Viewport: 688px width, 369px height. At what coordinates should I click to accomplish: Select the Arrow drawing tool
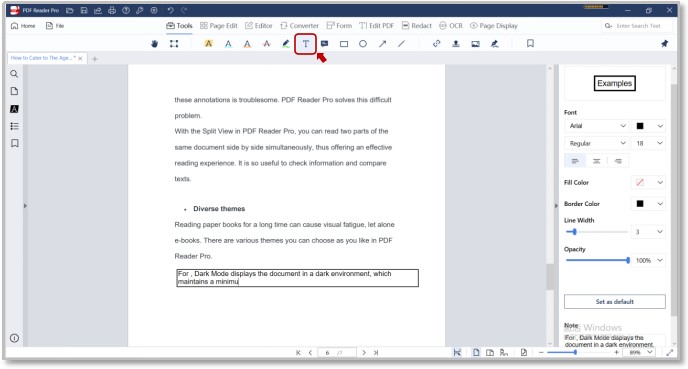click(383, 44)
